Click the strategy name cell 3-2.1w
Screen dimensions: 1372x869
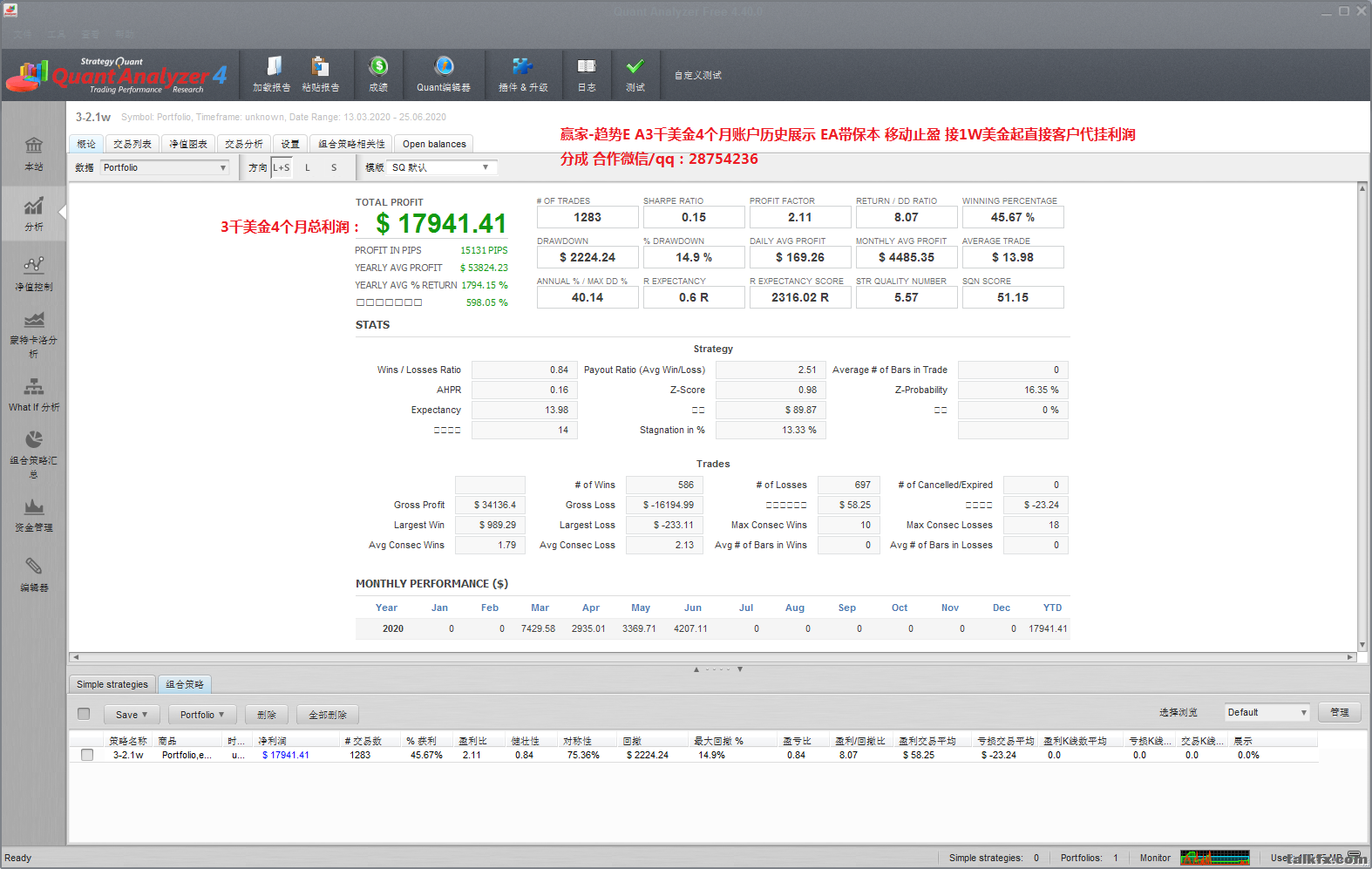128,755
